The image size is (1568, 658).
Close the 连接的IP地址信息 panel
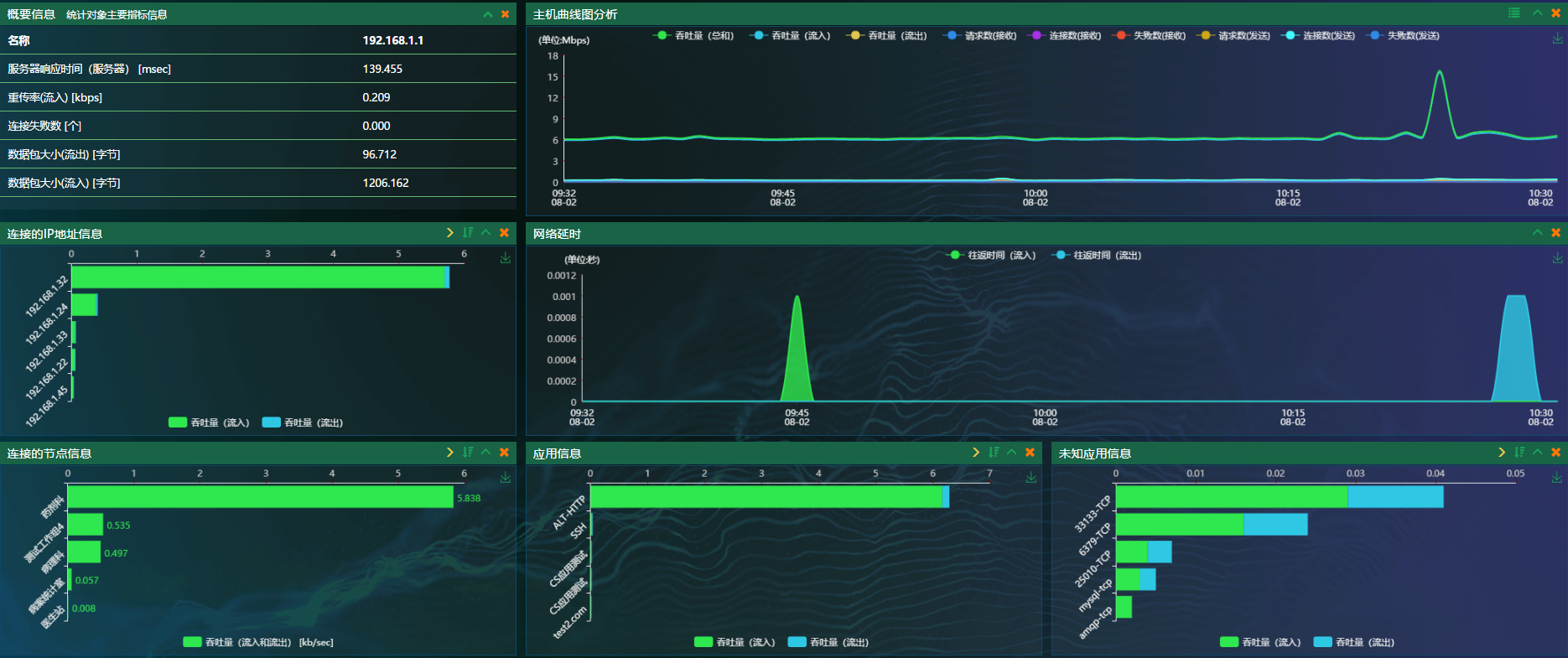coord(505,232)
